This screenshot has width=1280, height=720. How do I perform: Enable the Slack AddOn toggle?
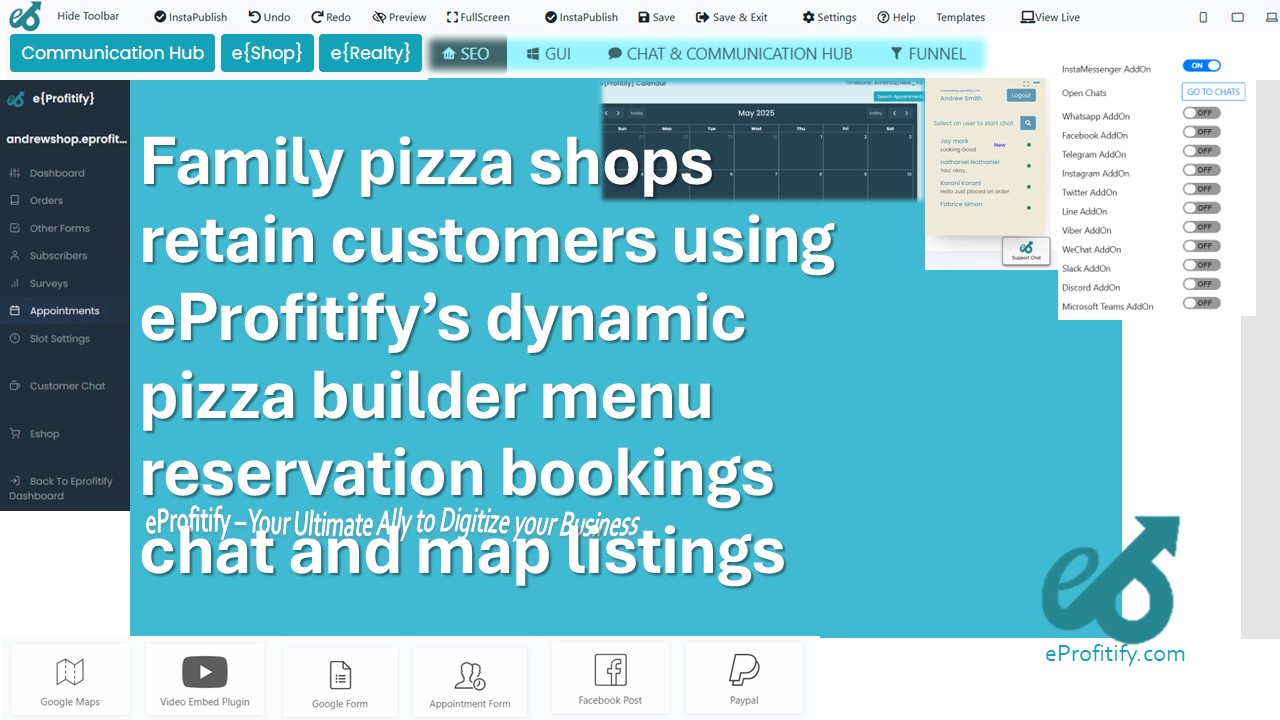(1201, 265)
